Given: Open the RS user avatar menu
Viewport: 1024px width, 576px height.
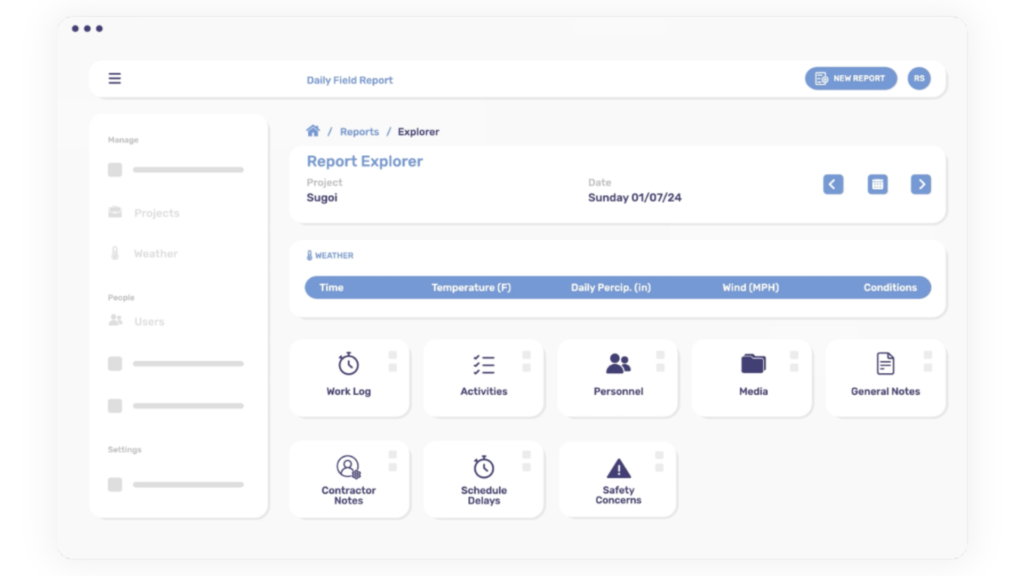Looking at the screenshot, I should click(x=918, y=79).
